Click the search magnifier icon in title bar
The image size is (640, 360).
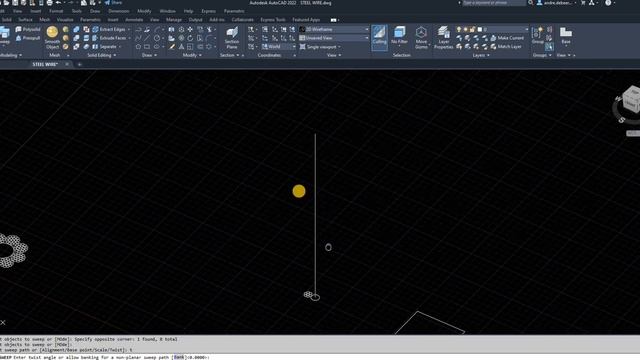click(530, 3)
